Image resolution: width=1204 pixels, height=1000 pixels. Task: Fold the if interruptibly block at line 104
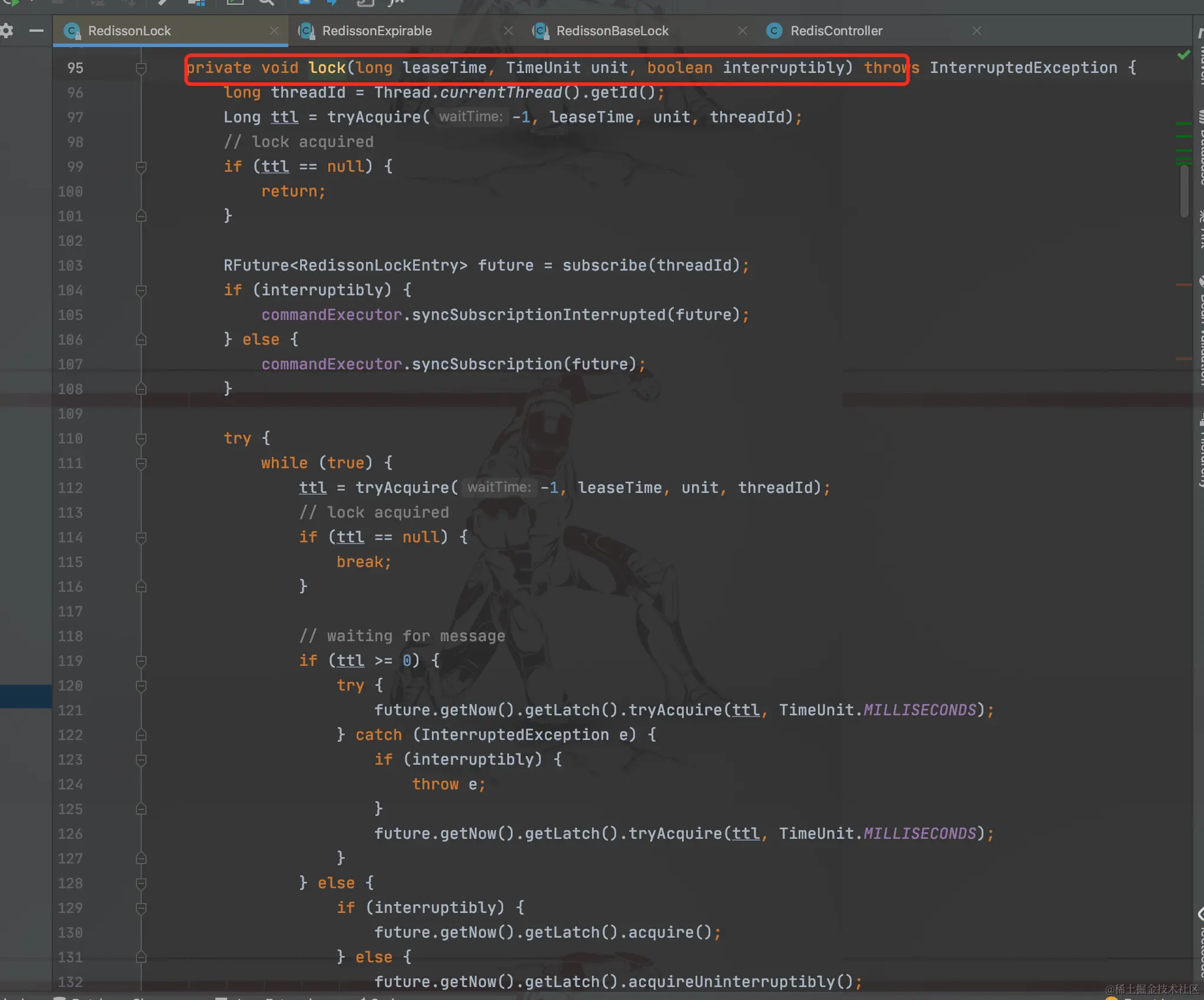pos(141,291)
